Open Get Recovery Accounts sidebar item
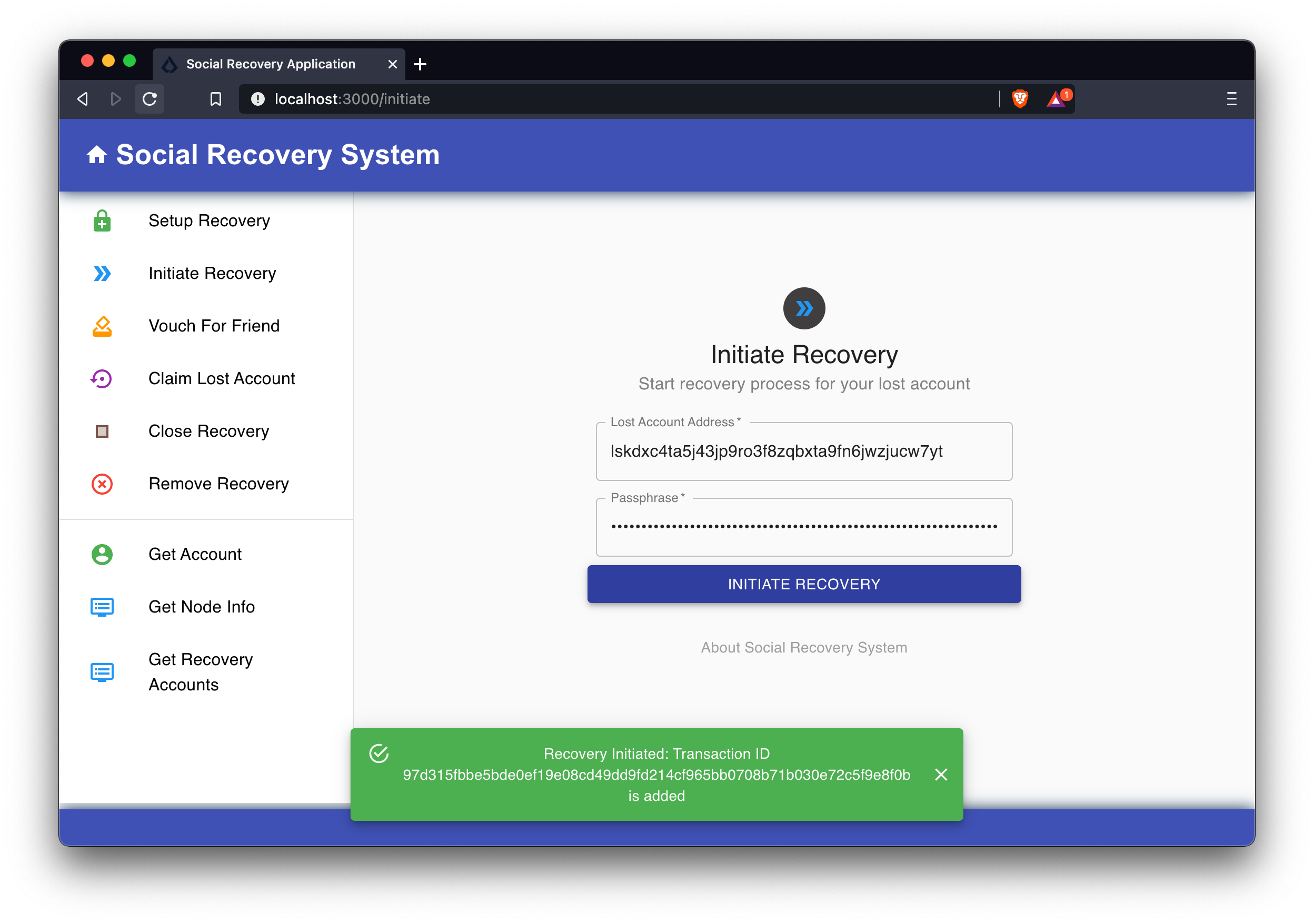This screenshot has height=924, width=1314. click(200, 672)
